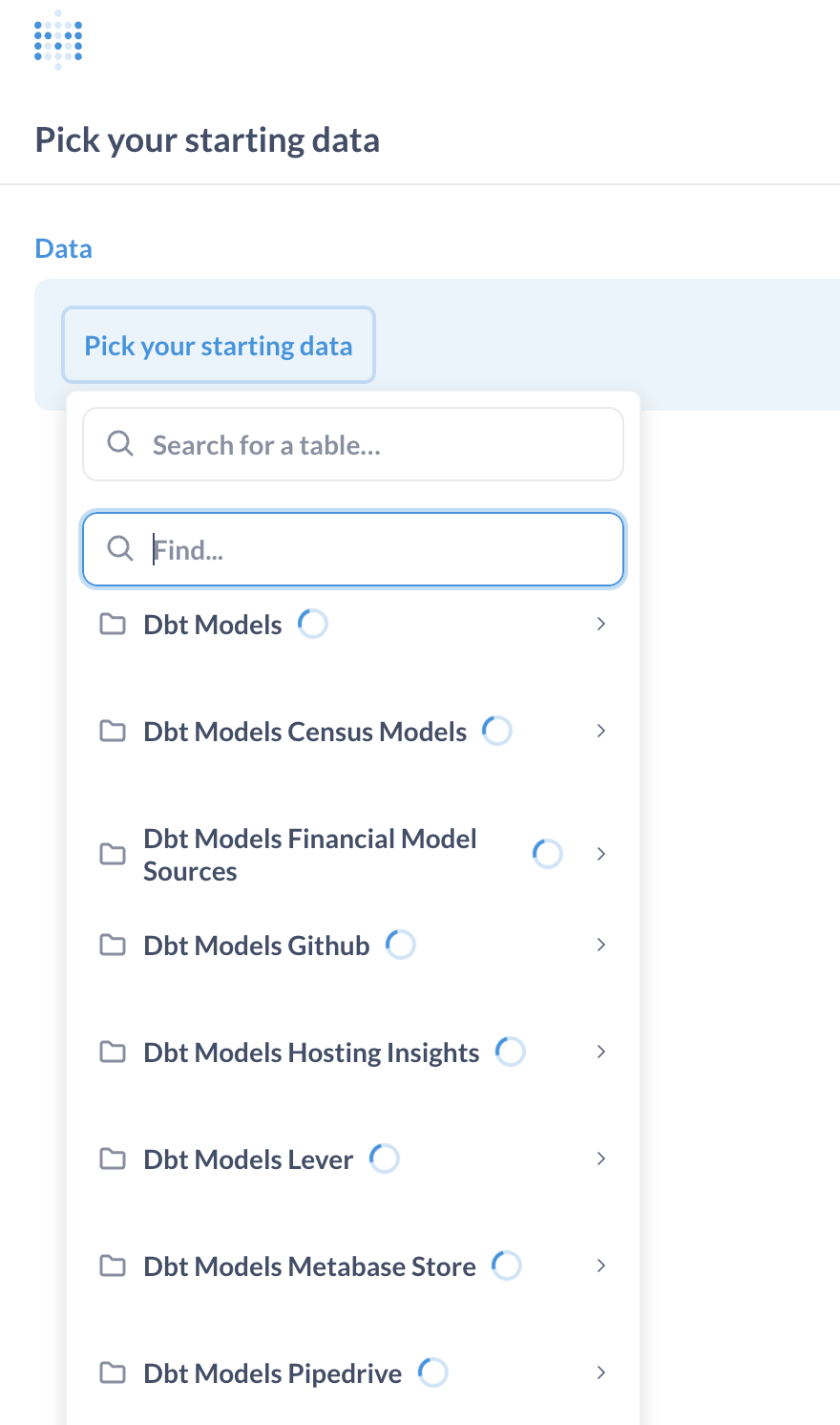
Task: Click the folder icon beside Dbt Models Census Models
Action: 113,731
